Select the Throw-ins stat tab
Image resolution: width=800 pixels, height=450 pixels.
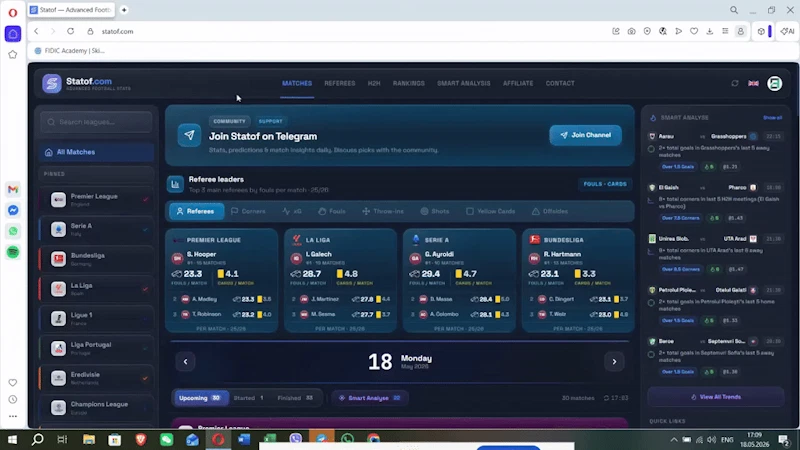point(383,211)
